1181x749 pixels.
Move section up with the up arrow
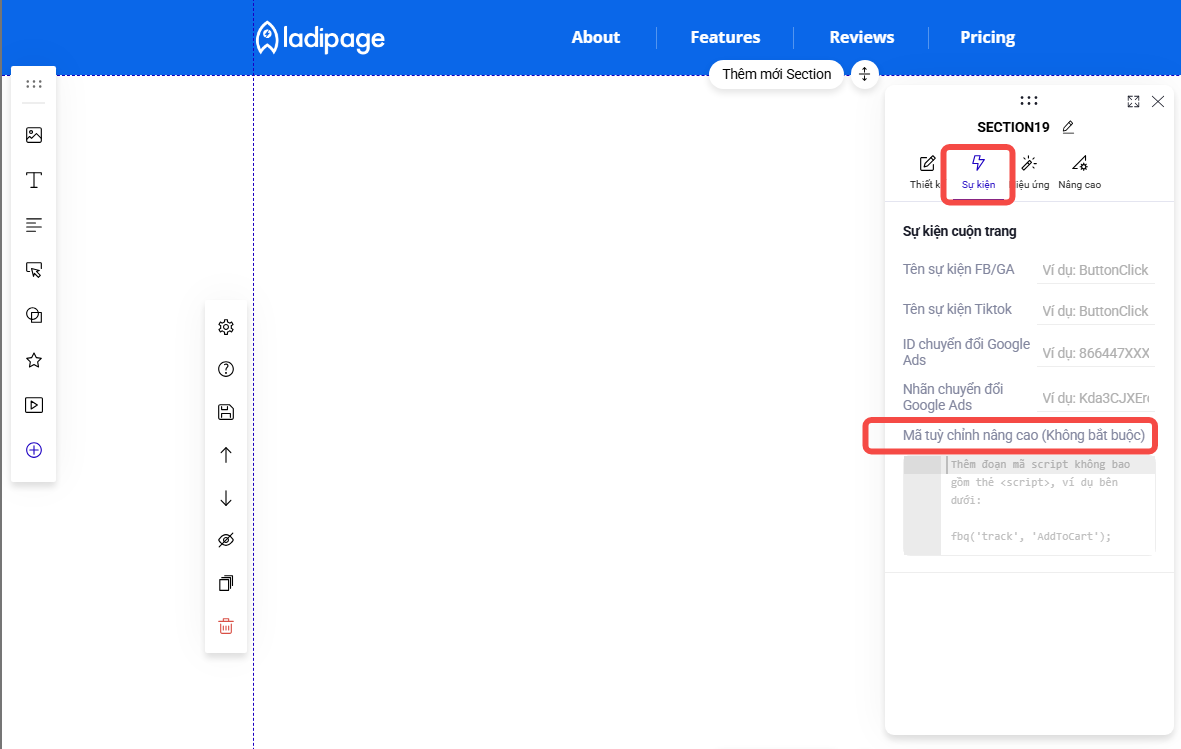tap(226, 454)
